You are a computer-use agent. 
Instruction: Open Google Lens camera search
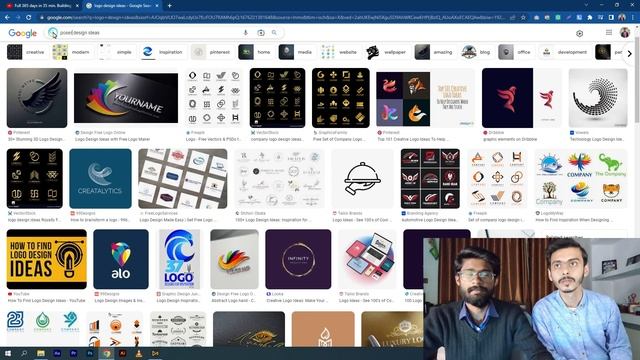(261, 33)
